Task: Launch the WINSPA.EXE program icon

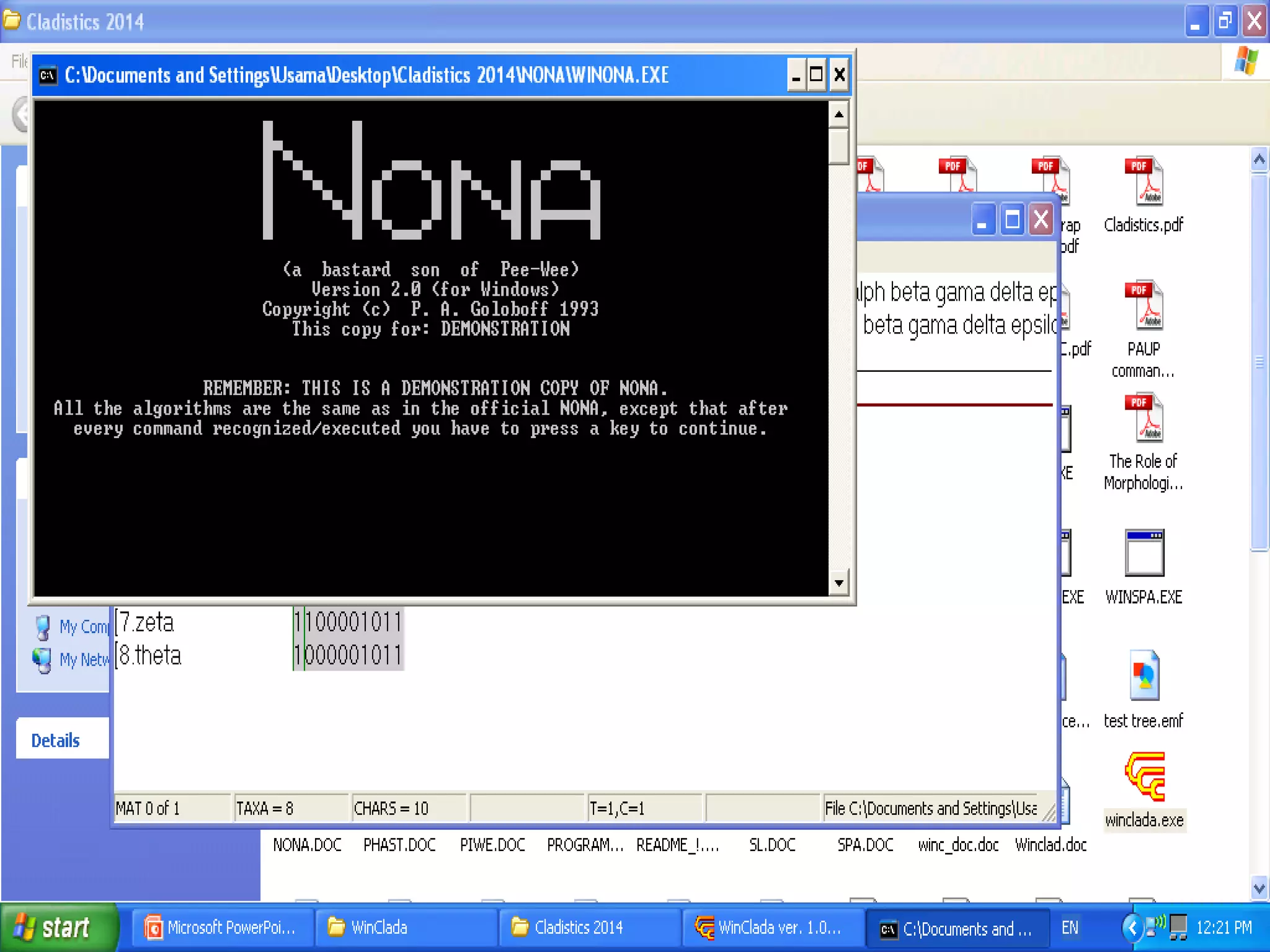Action: 1143,553
